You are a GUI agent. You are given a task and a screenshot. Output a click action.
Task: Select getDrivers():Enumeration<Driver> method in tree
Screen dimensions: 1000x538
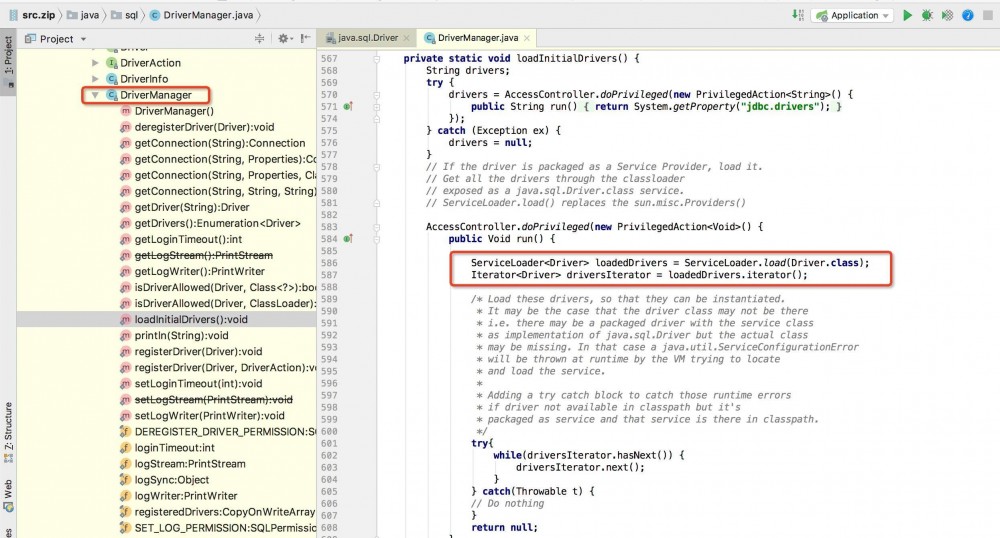217,223
